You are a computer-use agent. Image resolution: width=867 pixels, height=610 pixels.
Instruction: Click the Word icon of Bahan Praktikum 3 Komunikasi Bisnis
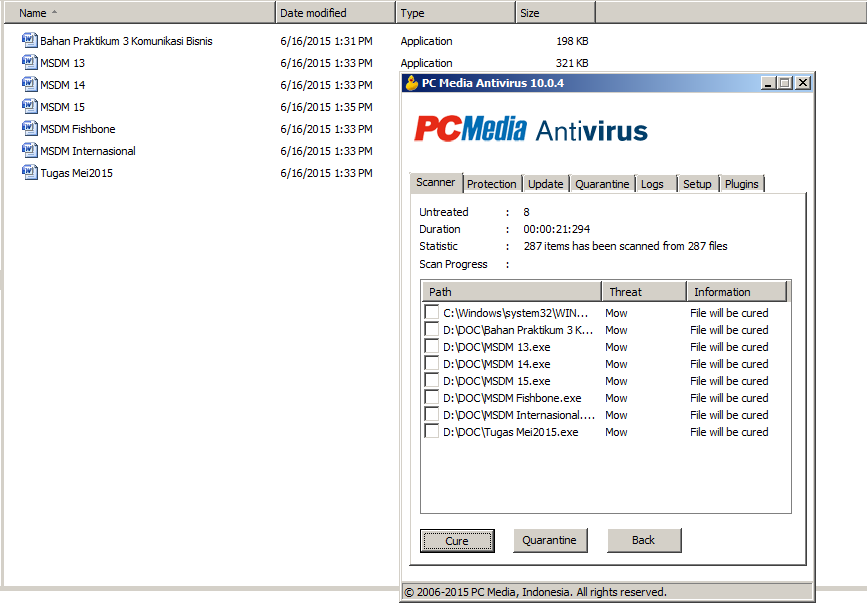(29, 40)
